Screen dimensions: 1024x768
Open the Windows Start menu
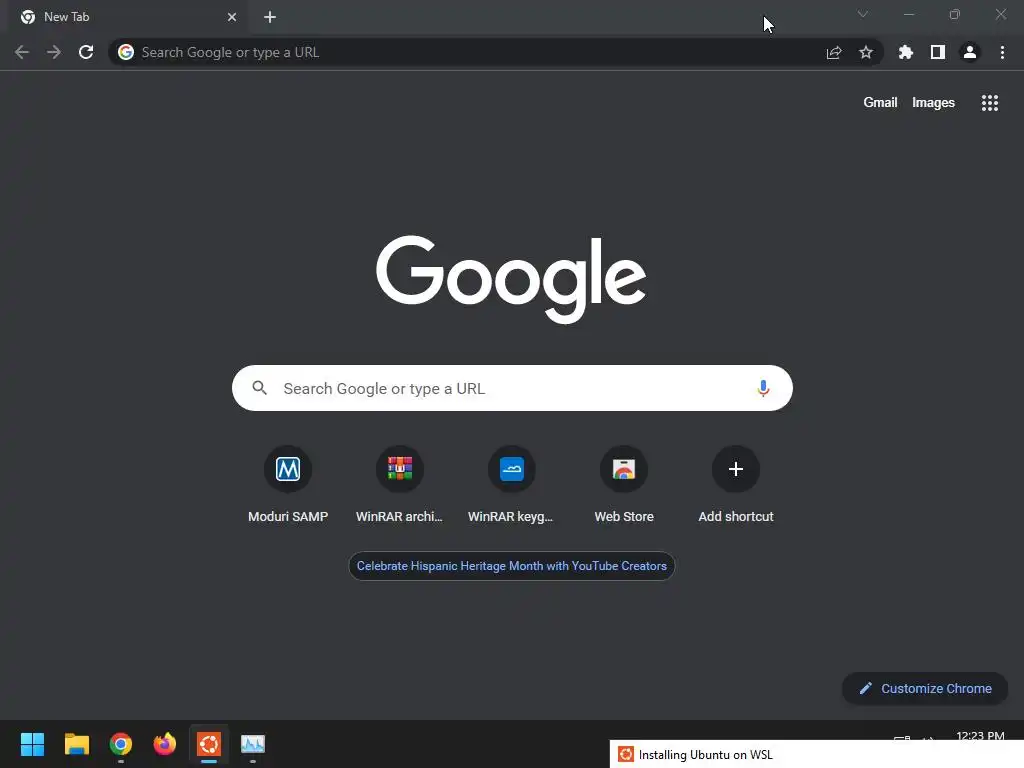pos(32,744)
